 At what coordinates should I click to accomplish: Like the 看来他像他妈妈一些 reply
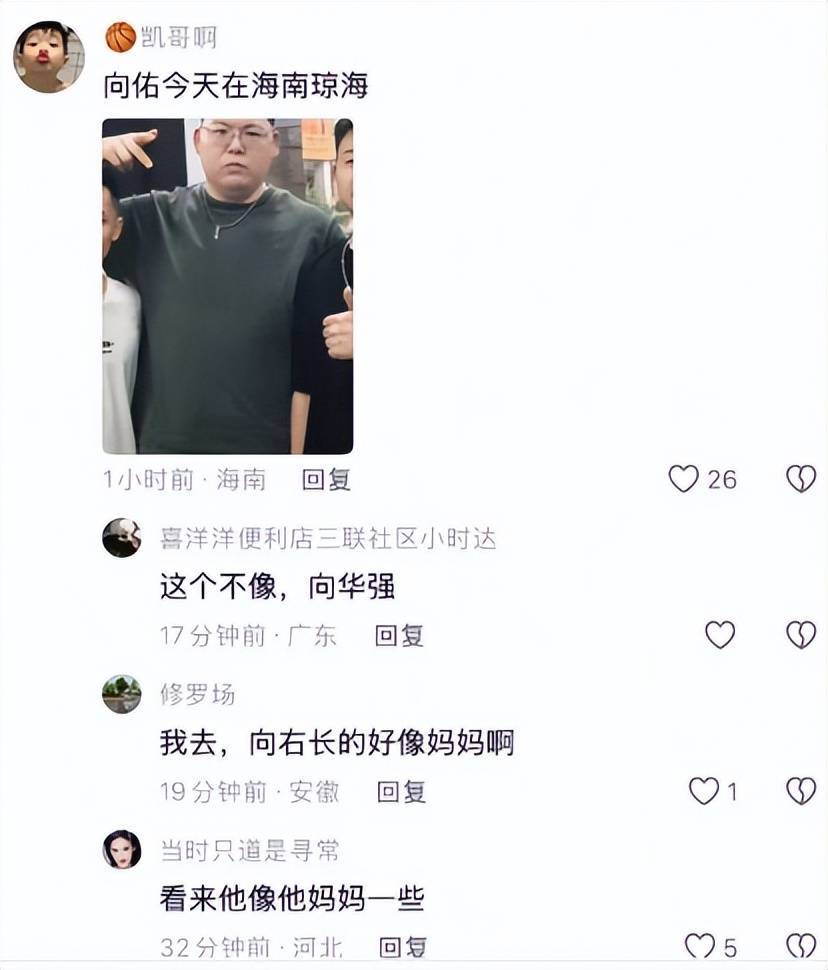(701, 946)
